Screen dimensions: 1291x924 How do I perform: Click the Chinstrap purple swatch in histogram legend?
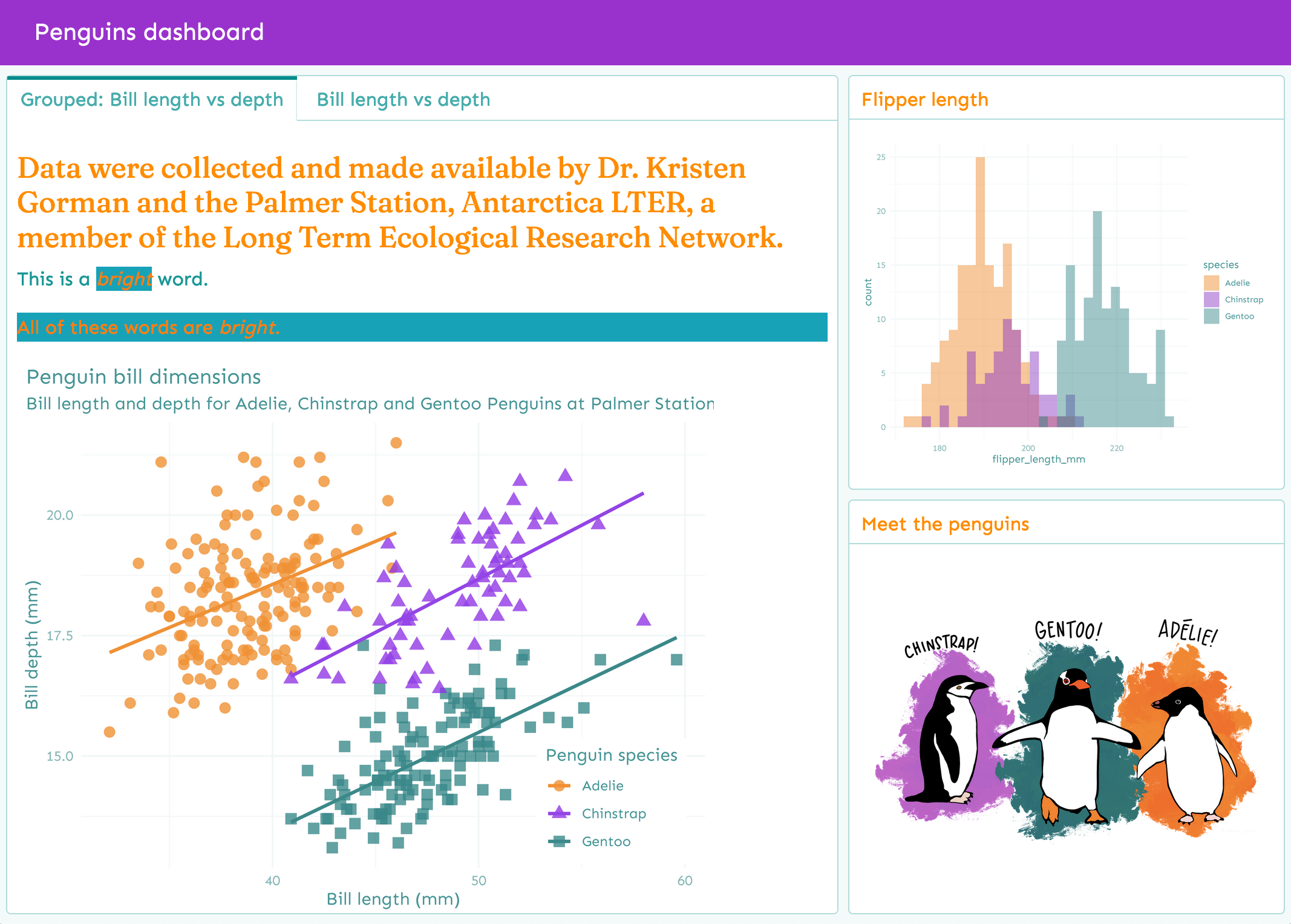coord(1211,299)
